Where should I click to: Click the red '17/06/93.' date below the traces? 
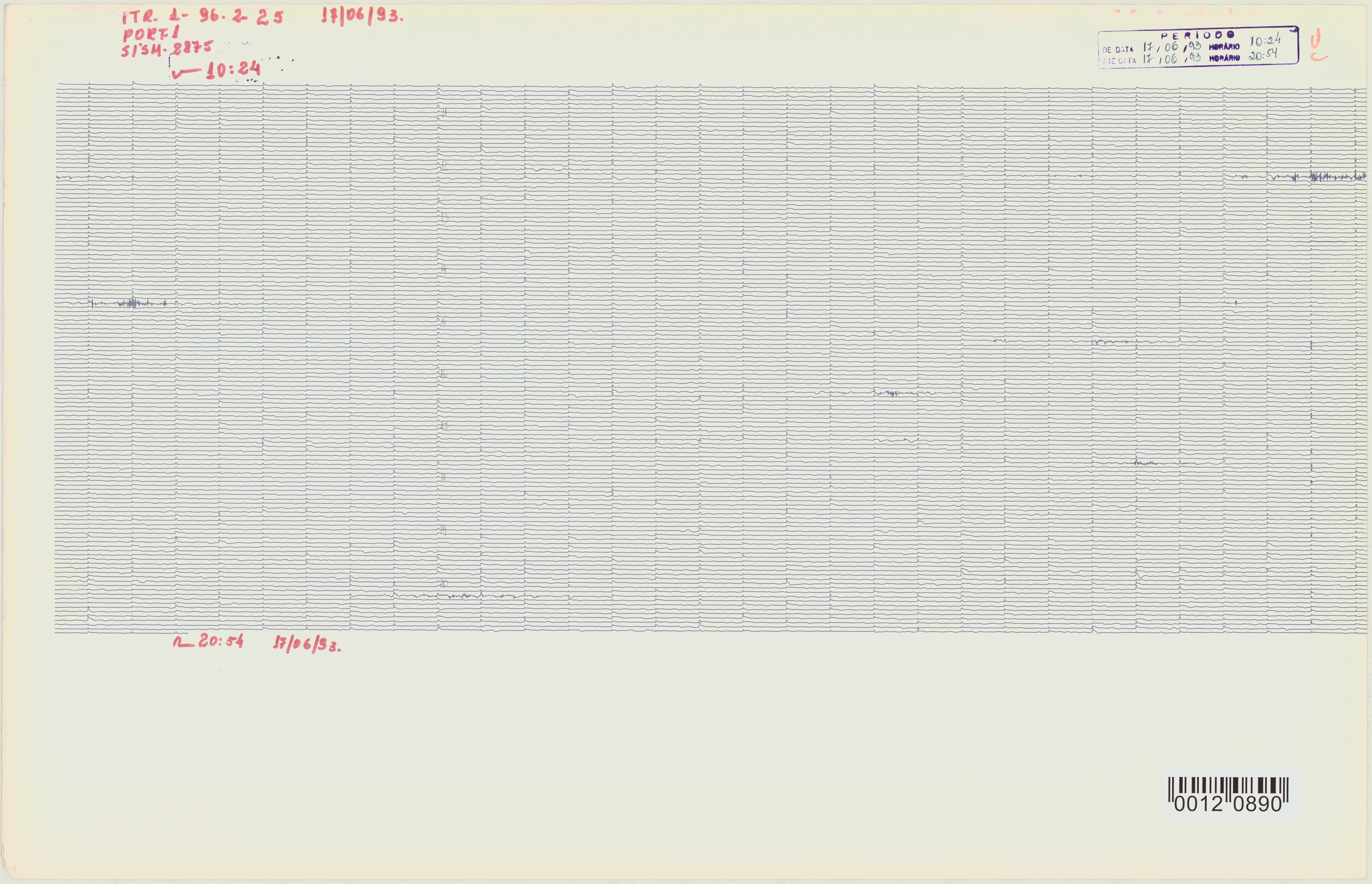point(307,644)
